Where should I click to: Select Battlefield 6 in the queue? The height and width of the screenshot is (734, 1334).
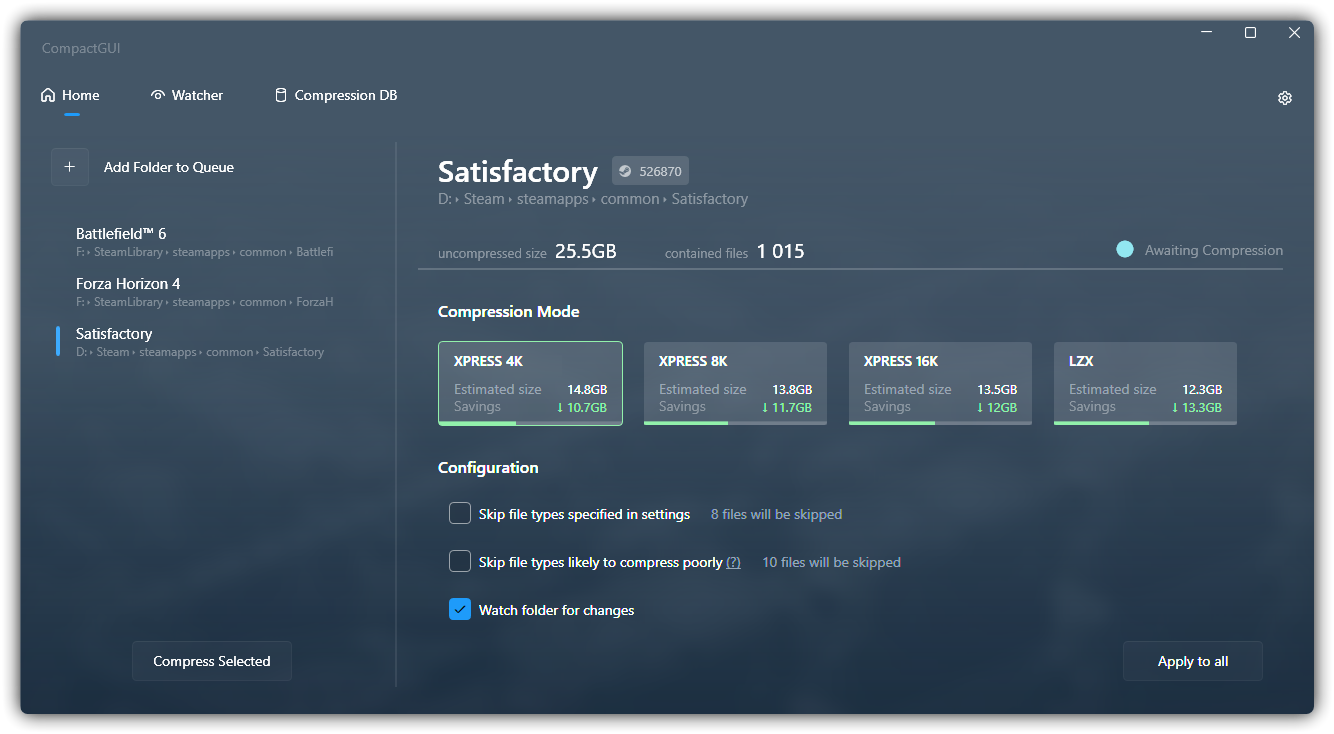coord(204,242)
